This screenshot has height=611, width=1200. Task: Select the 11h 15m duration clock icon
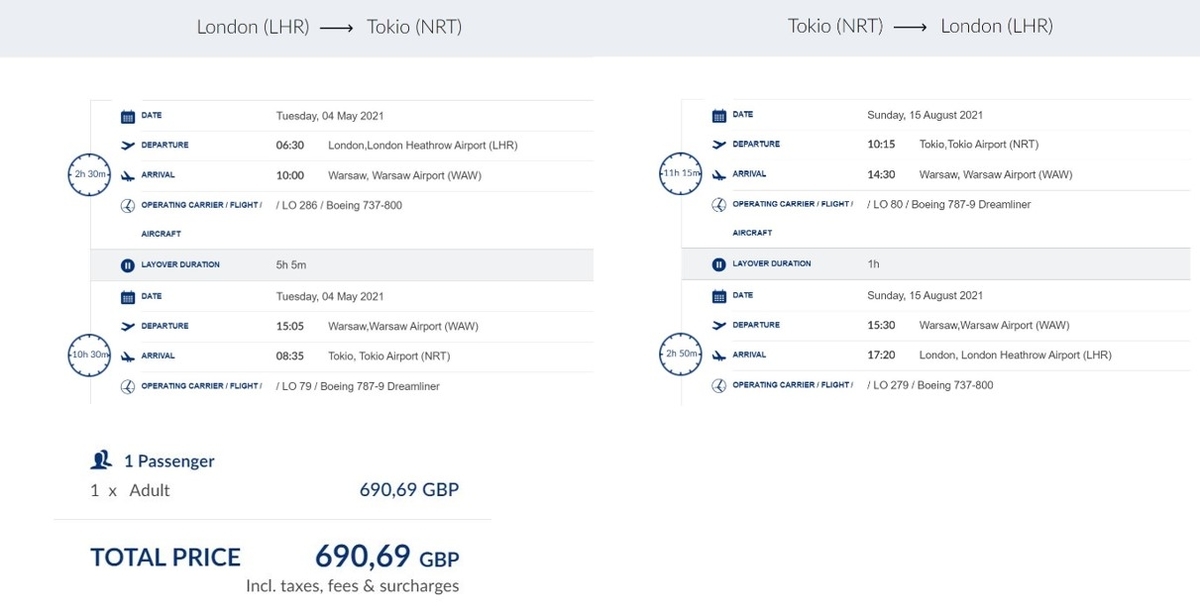click(681, 174)
